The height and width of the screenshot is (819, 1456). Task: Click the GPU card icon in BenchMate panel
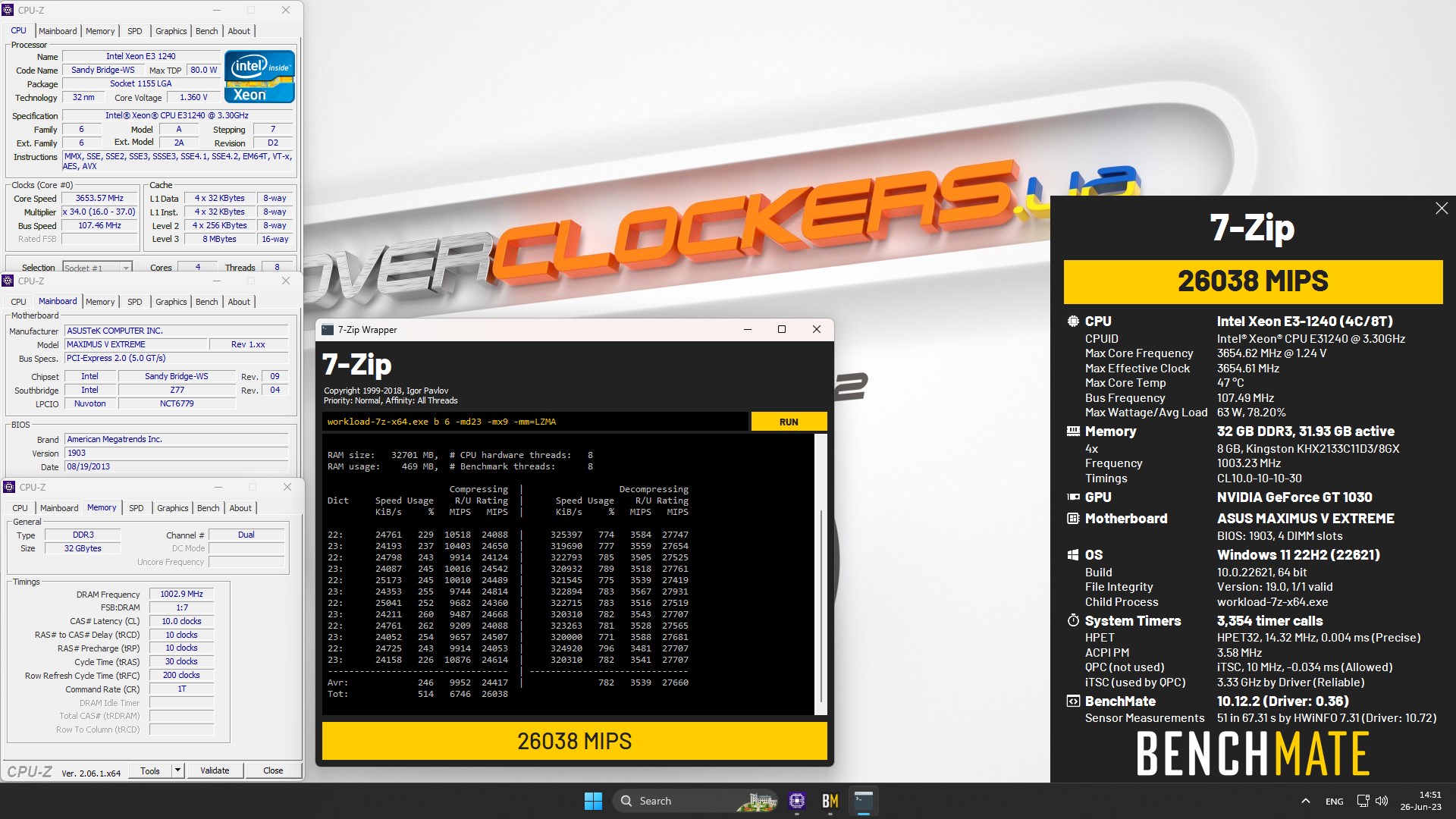click(x=1073, y=497)
